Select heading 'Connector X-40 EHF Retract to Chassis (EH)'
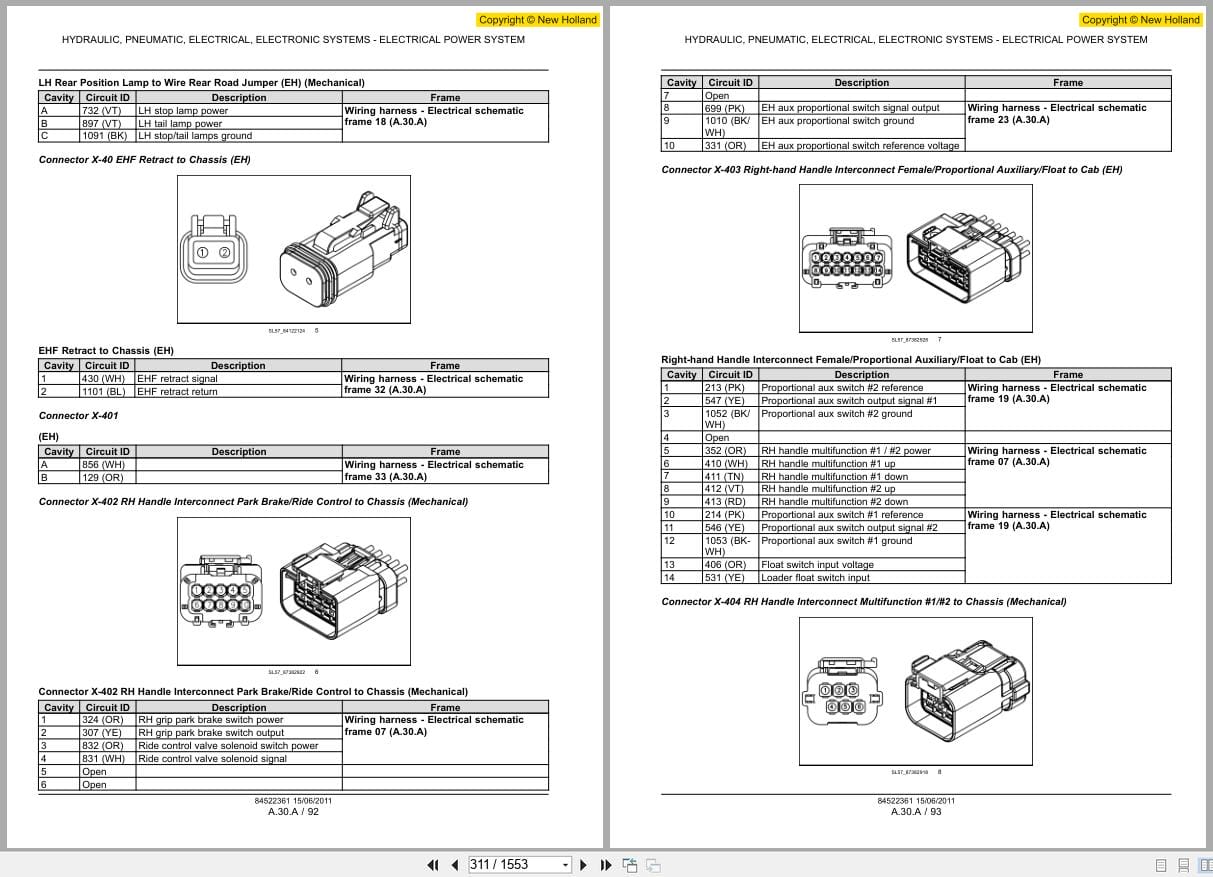This screenshot has height=877, width=1213. (x=145, y=159)
